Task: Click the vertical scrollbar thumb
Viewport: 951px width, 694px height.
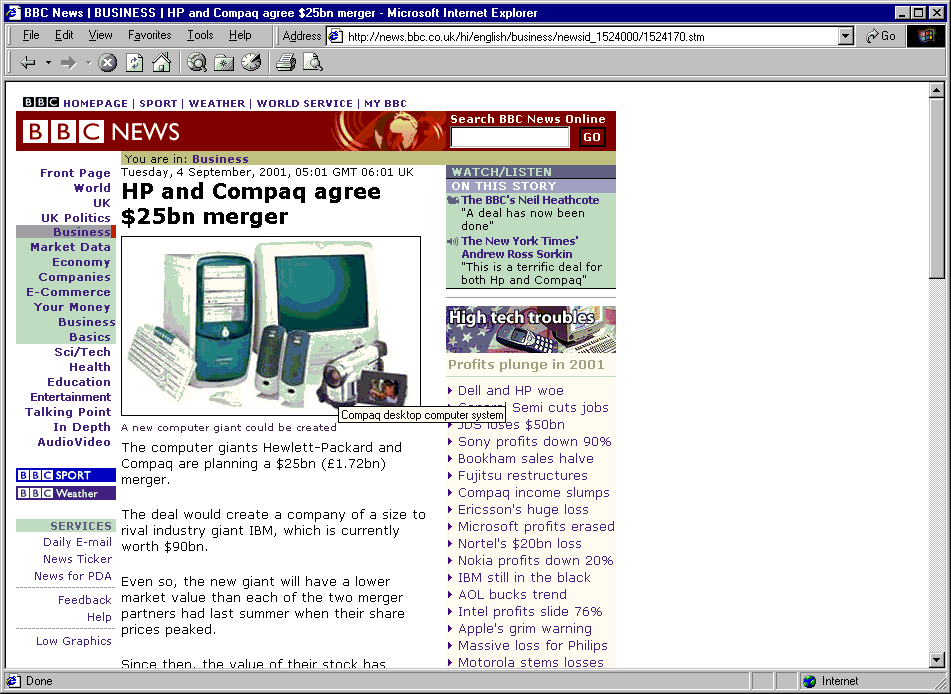Action: 936,188
